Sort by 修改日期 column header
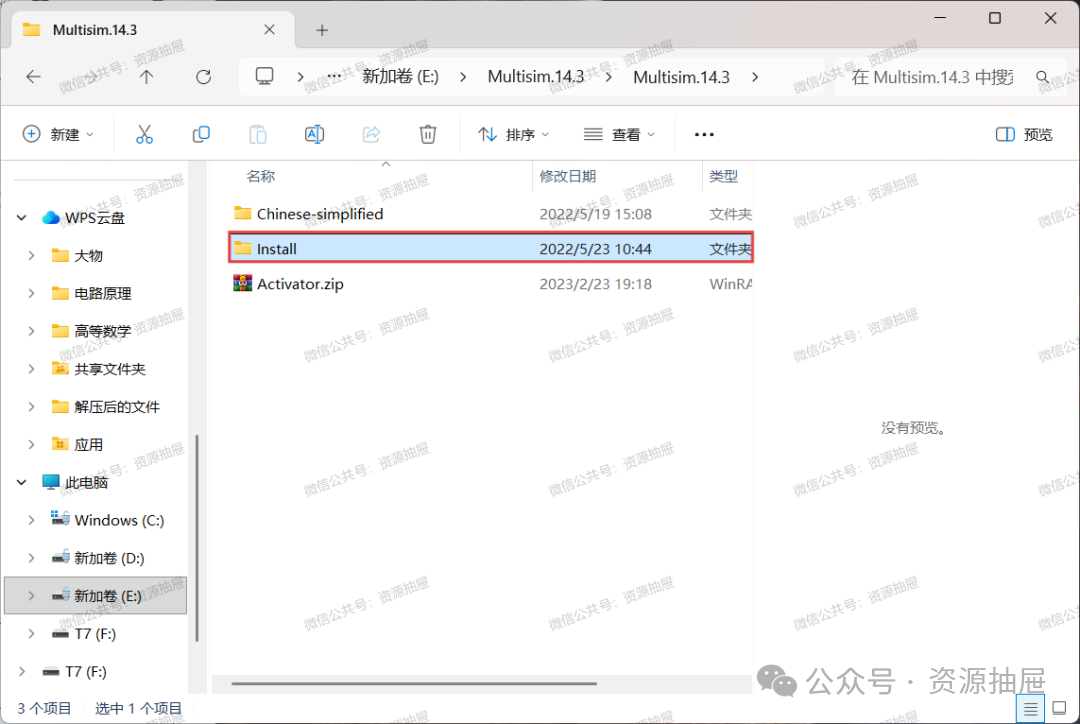Screen dimensions: 1080x724 click(x=568, y=176)
